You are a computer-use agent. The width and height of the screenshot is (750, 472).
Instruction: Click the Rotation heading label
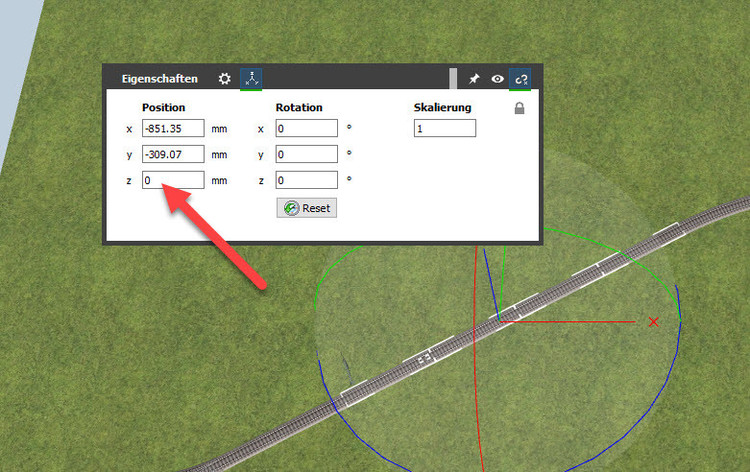(299, 107)
